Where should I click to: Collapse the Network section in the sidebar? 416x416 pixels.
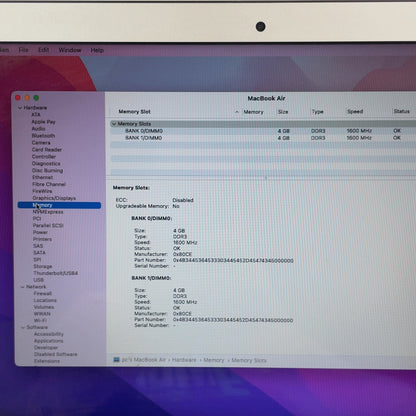(x=22, y=287)
